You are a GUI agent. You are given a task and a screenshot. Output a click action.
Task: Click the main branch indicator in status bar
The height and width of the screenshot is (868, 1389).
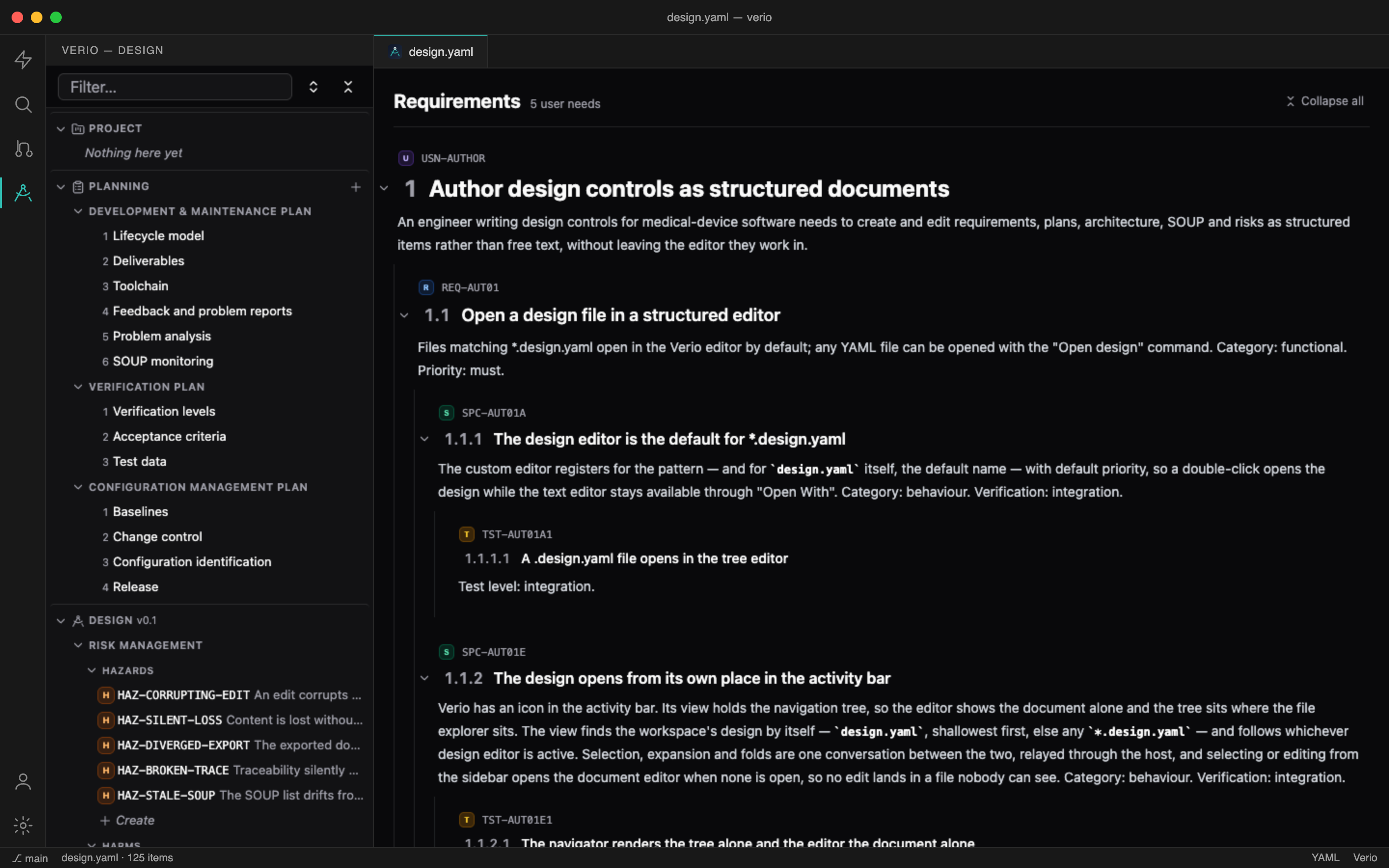pyautogui.click(x=30, y=858)
